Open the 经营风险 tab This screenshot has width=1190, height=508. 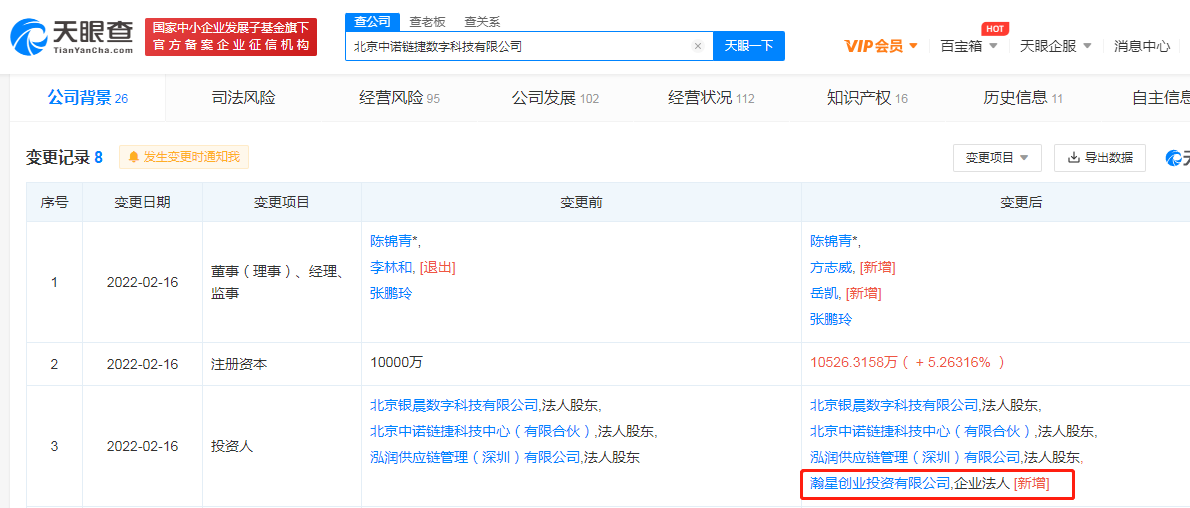click(x=399, y=98)
